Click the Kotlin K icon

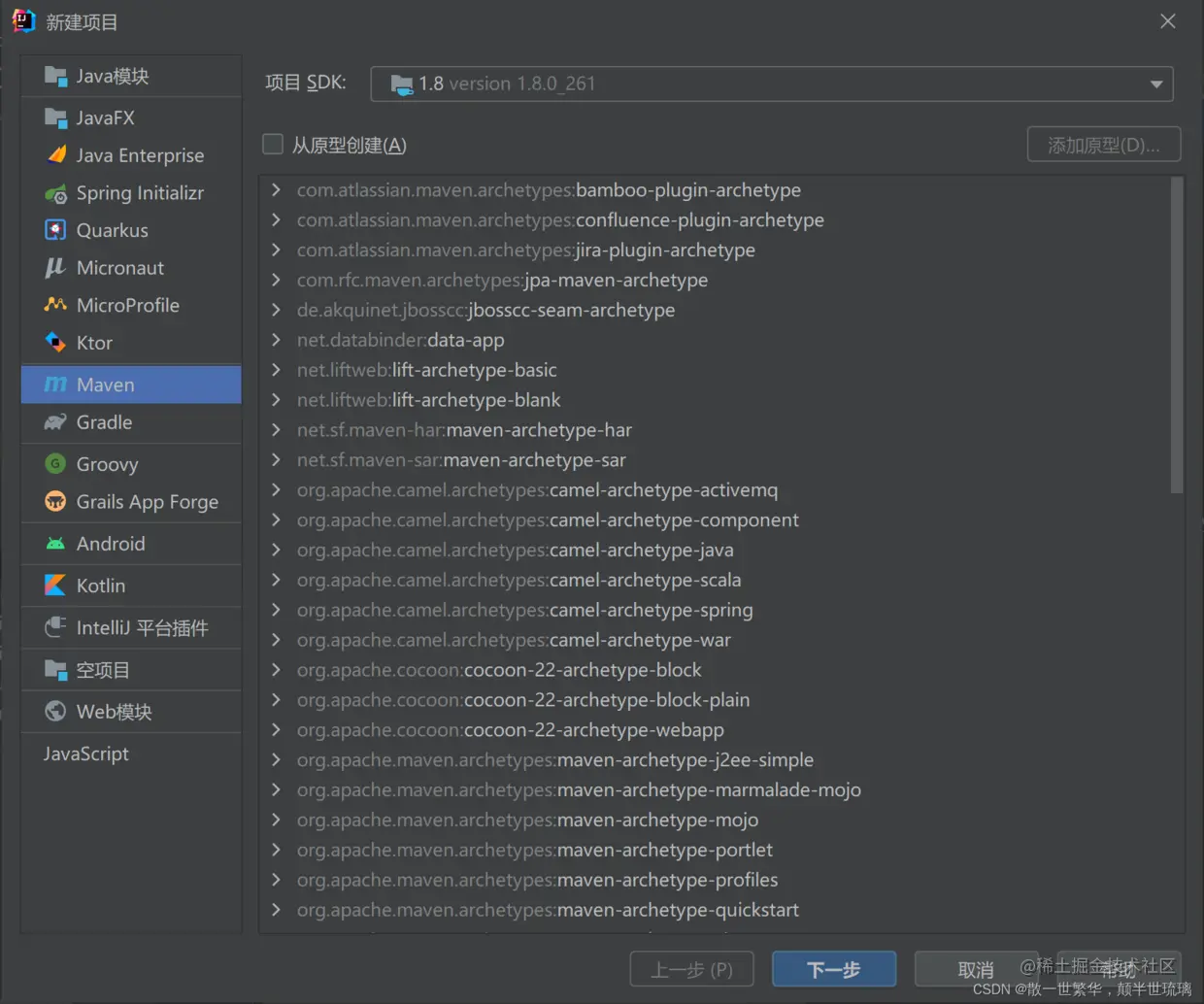[55, 586]
